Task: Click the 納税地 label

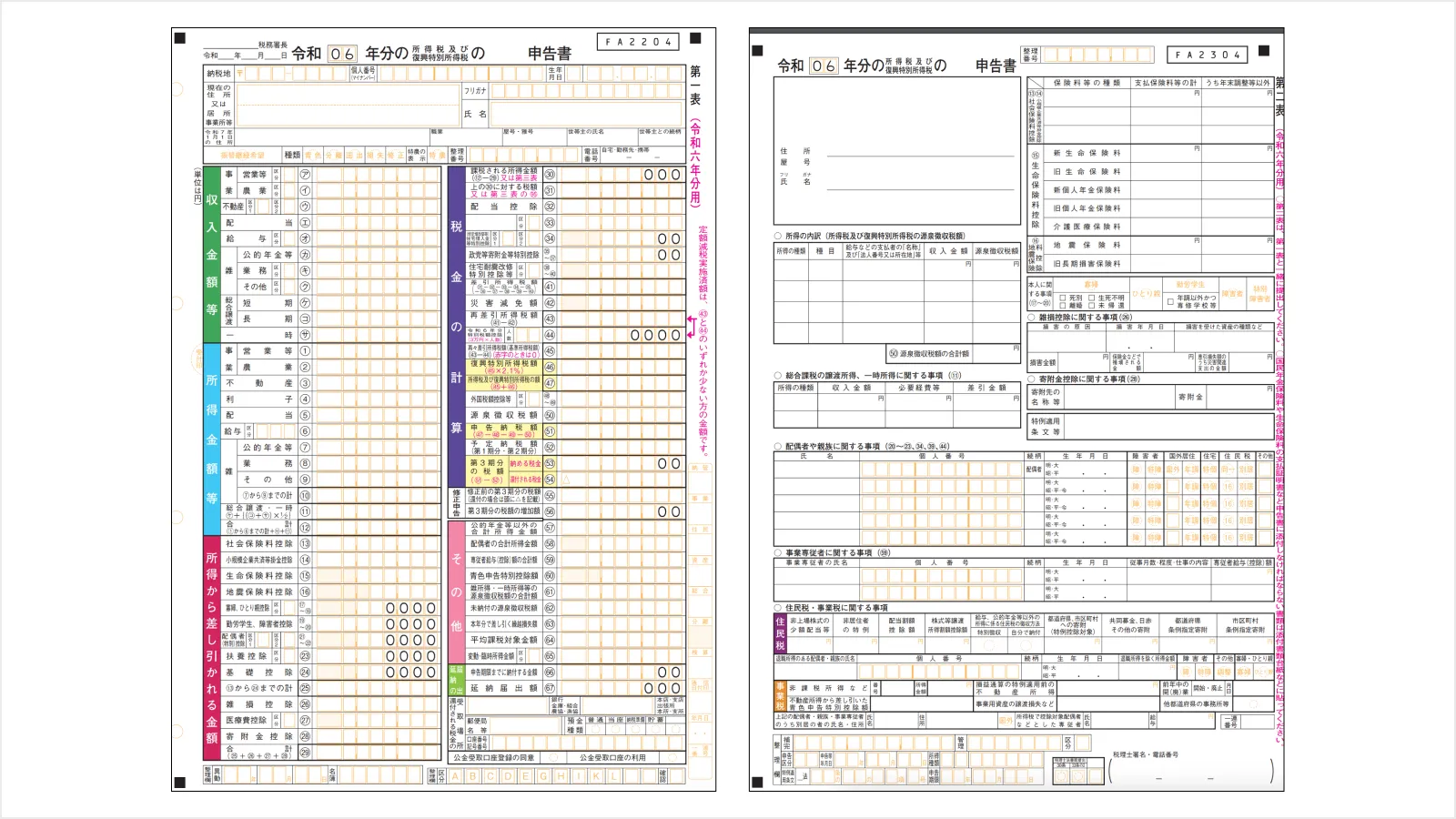Action: tap(218, 74)
